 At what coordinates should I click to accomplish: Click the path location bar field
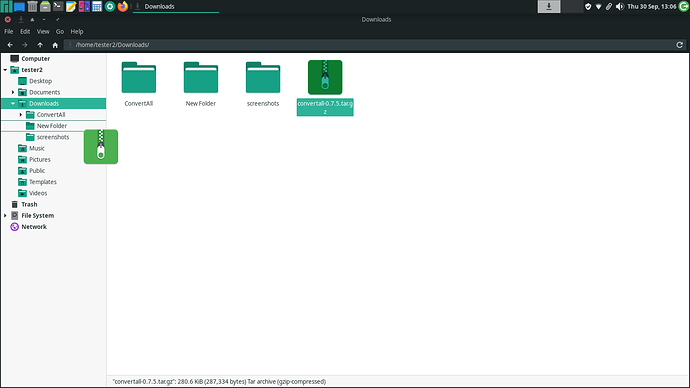tap(369, 45)
